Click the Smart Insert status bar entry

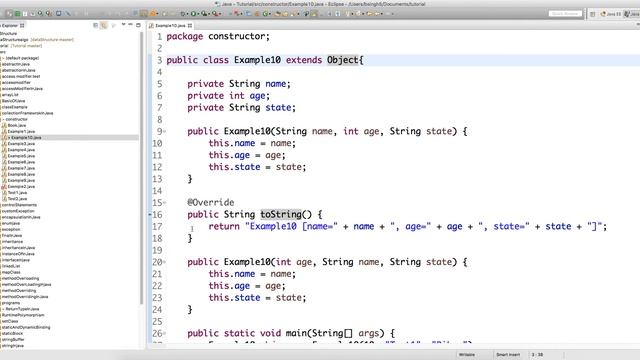[508, 355]
